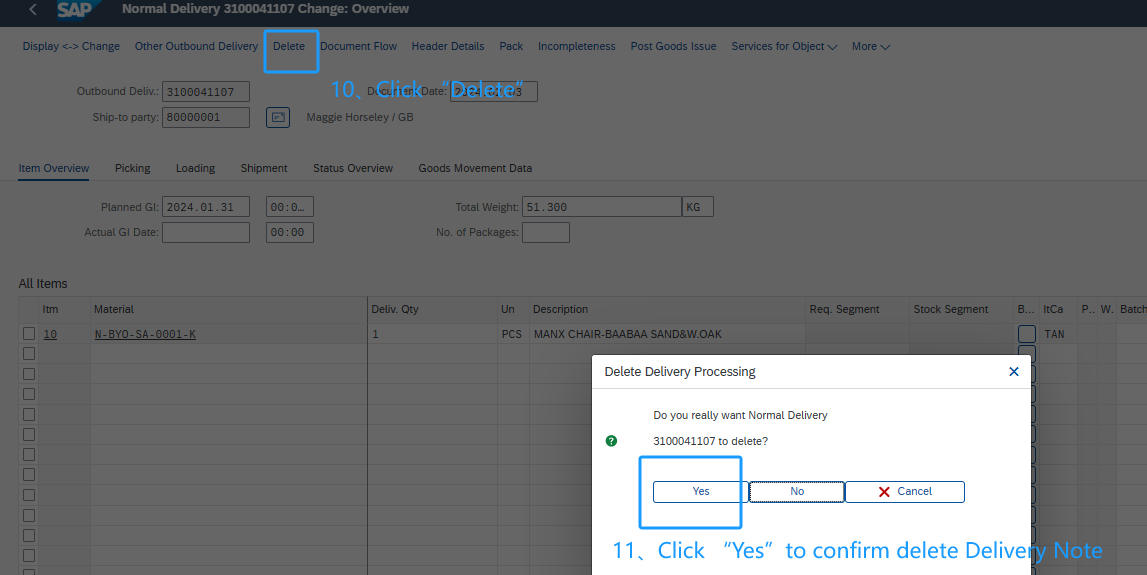The width and height of the screenshot is (1147, 575).
Task: Click the Actual GI Date field
Action: tap(205, 233)
